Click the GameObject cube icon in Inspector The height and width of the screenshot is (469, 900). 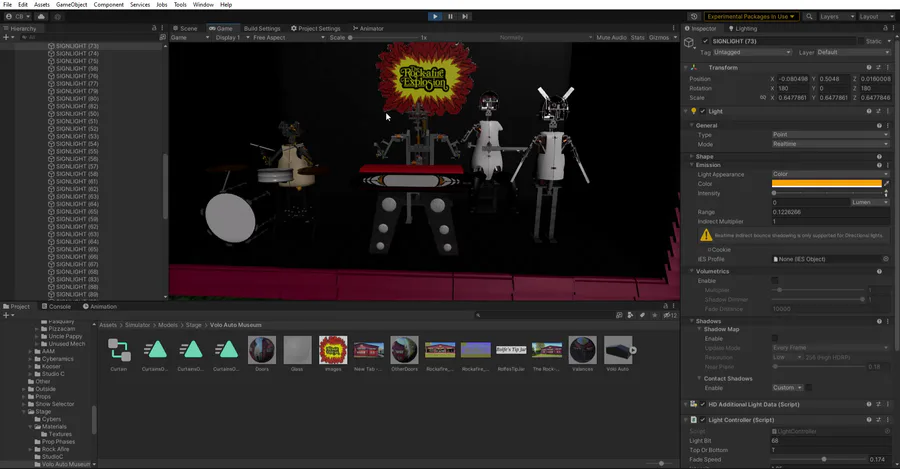click(690, 42)
